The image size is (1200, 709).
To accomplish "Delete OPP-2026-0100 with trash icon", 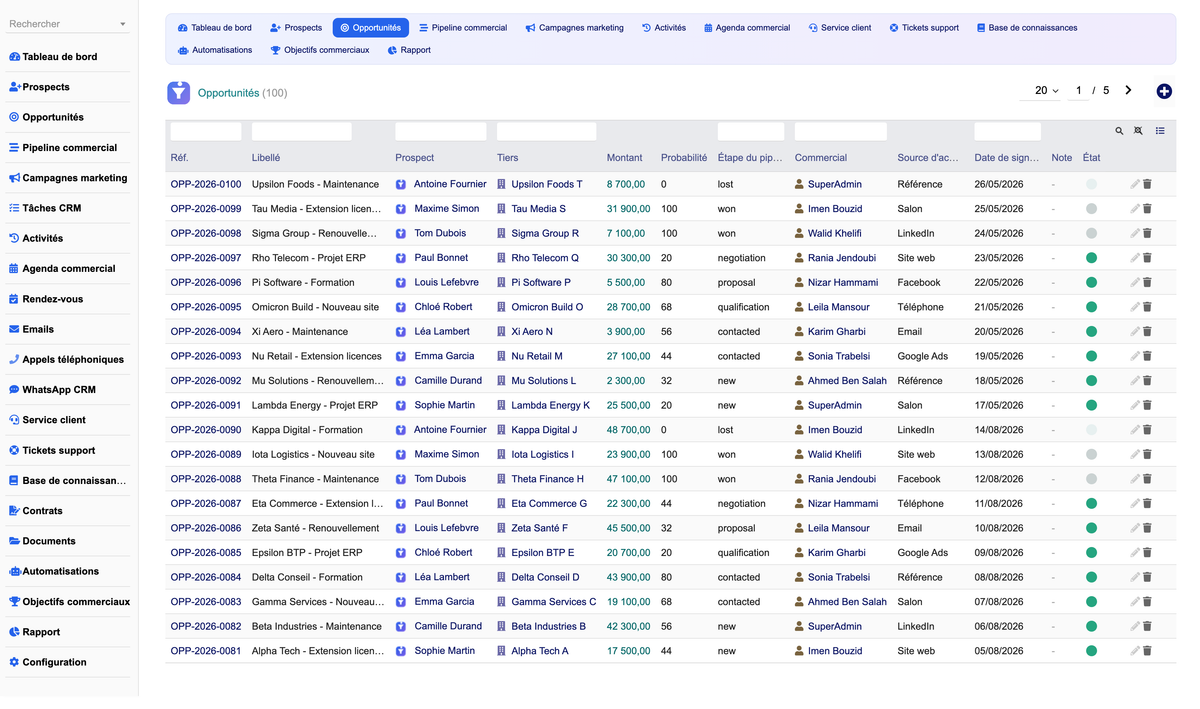I will point(1147,184).
